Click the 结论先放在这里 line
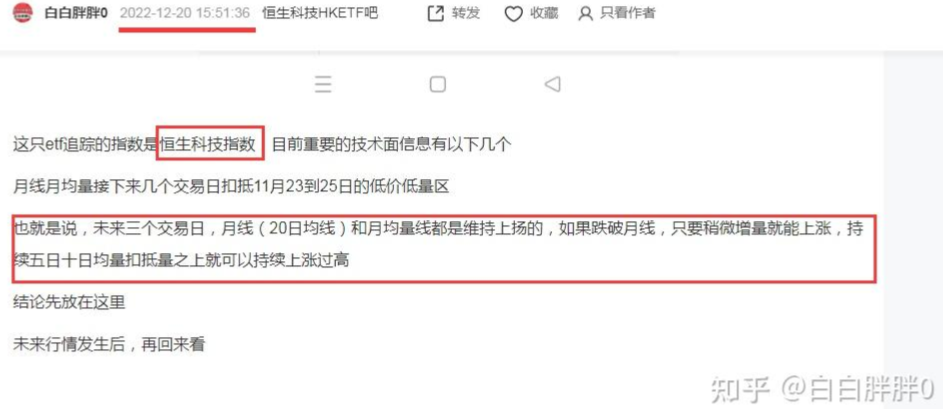 click(x=69, y=302)
